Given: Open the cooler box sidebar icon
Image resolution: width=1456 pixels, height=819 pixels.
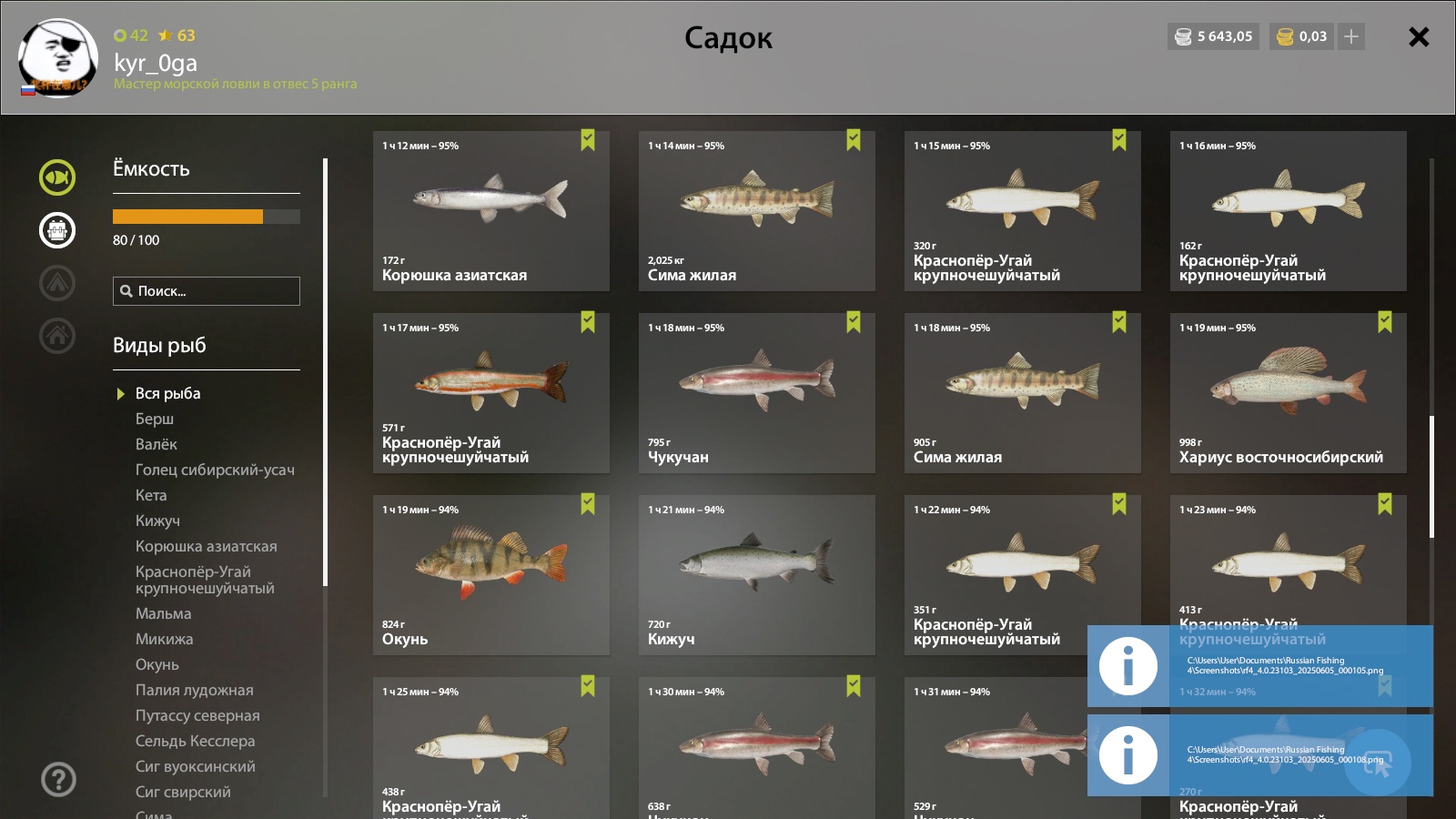Looking at the screenshot, I should pyautogui.click(x=57, y=230).
